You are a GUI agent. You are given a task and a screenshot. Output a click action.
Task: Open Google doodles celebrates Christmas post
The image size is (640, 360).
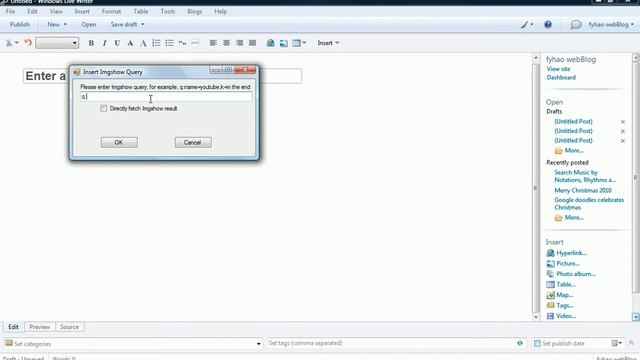pos(589,204)
